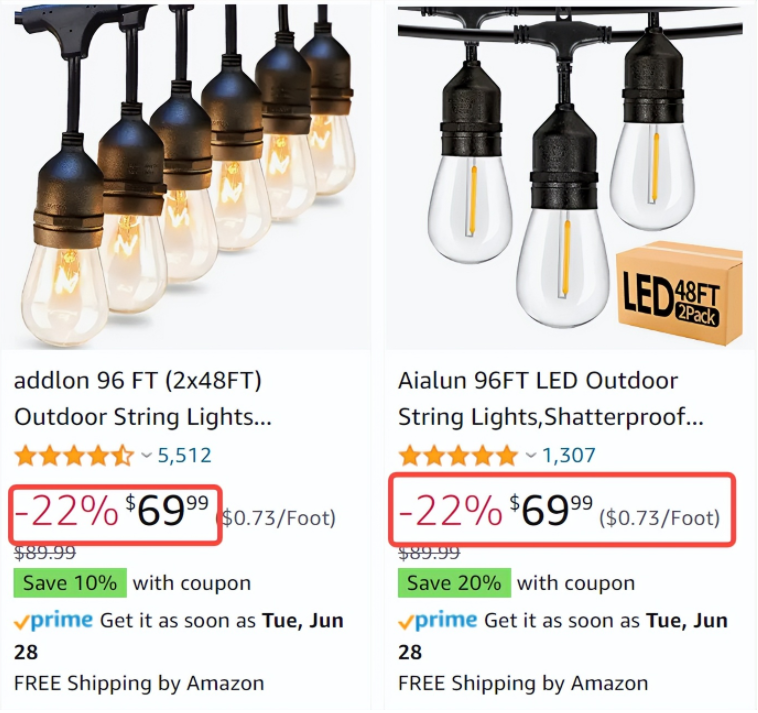
Task: Click the addlon star rating icons
Action: (x=73, y=456)
